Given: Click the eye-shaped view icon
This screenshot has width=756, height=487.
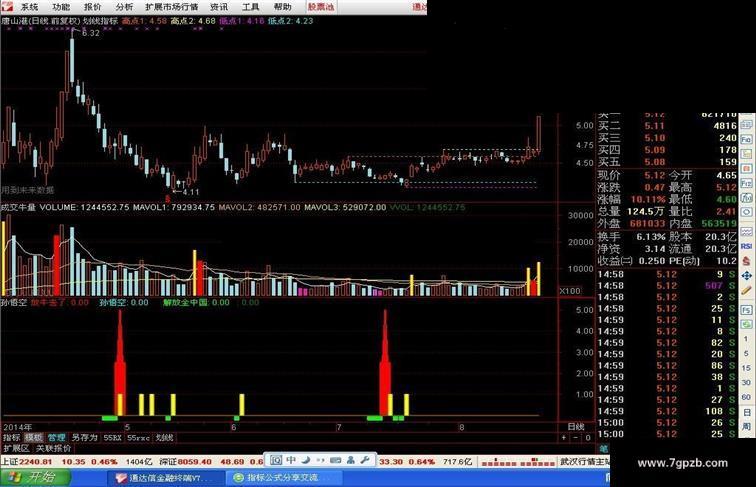Looking at the screenshot, I should pos(746,212).
